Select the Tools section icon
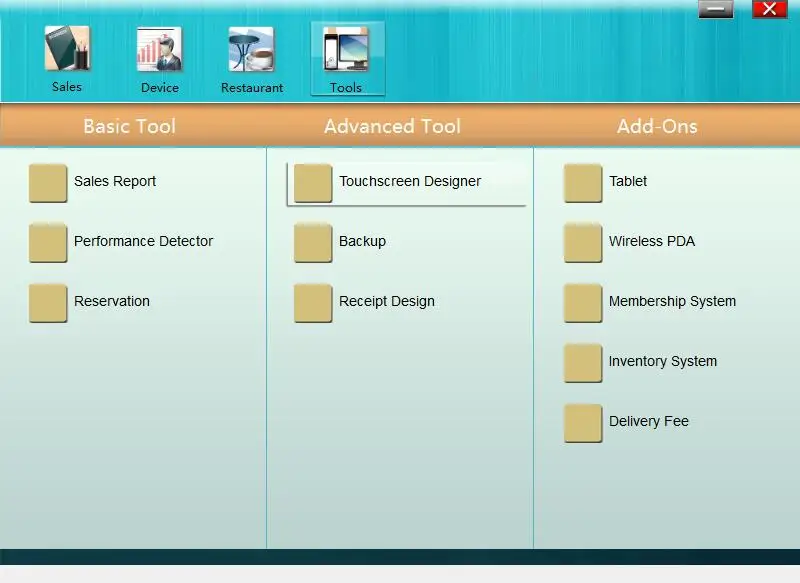Image resolution: width=800 pixels, height=583 pixels. click(346, 49)
